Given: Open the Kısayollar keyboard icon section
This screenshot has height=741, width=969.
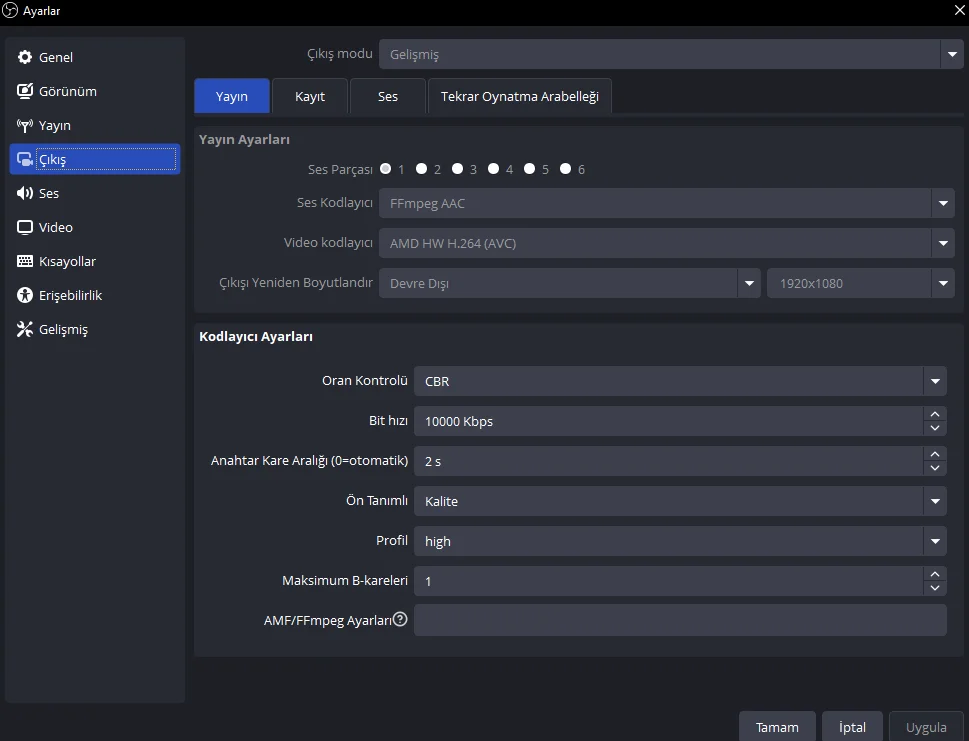Looking at the screenshot, I should coord(25,262).
